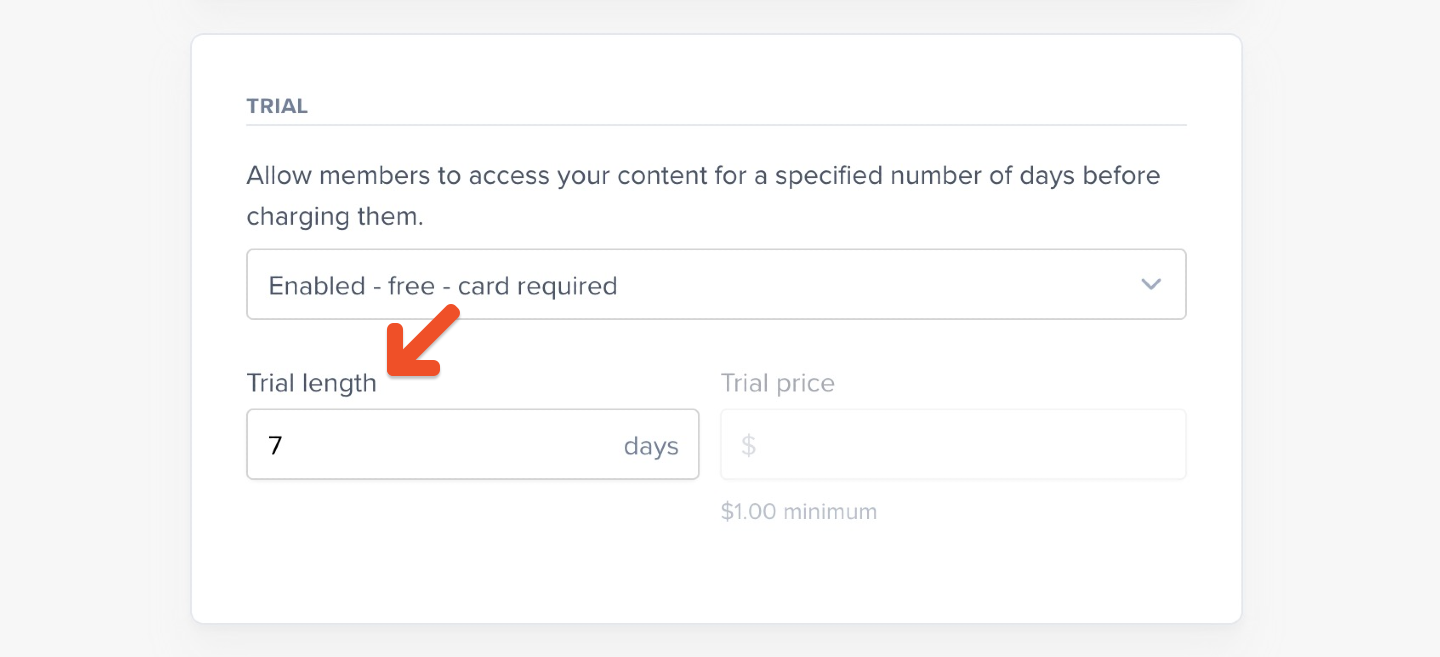The image size is (1440, 657).
Task: Click the "$1.00 minimum" hint text
Action: (x=799, y=512)
